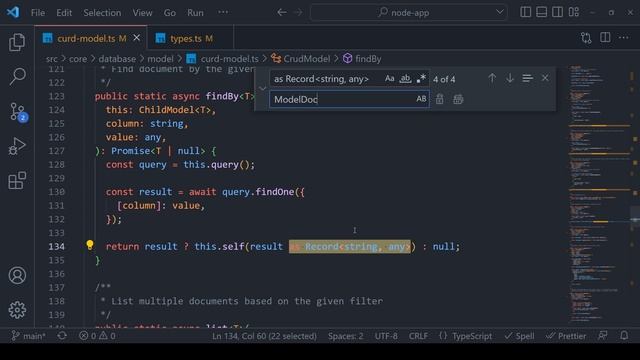Toggle Find in Selection icon
Viewport: 640px width, 360px height.
pos(527,78)
